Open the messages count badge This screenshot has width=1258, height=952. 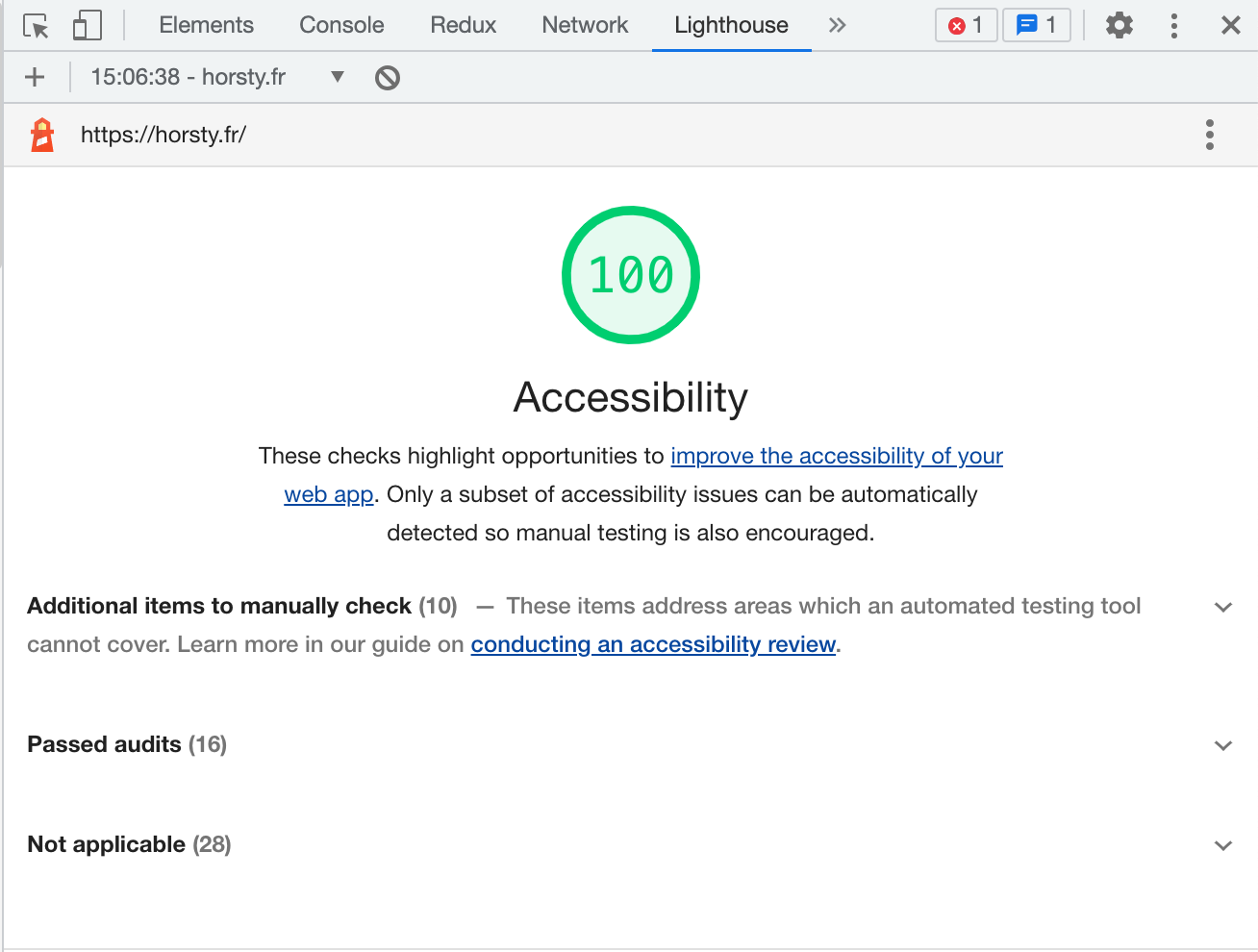pyautogui.click(x=1037, y=25)
